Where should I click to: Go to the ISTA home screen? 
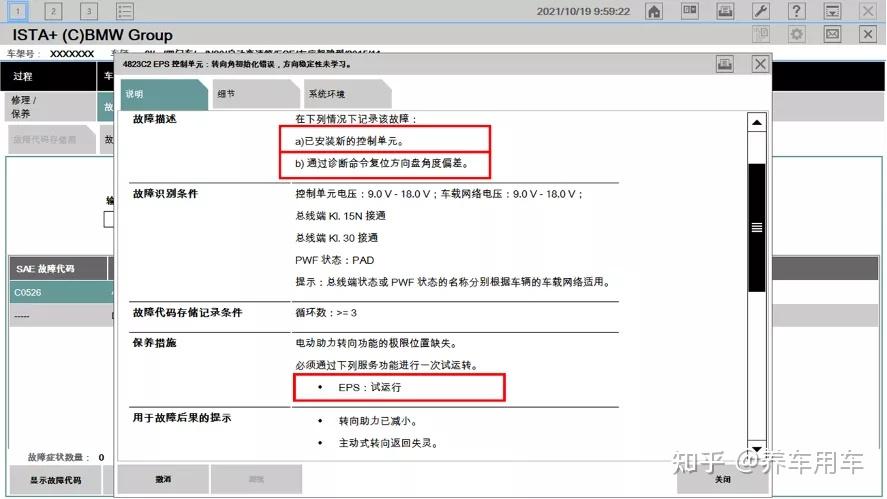(654, 11)
